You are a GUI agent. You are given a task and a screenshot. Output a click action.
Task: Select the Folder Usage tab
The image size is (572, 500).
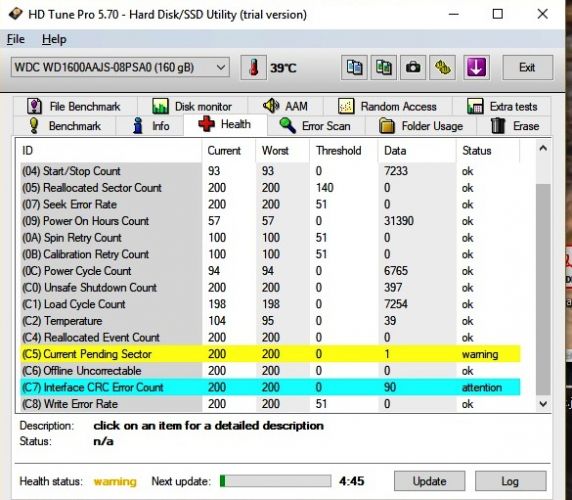click(421, 126)
